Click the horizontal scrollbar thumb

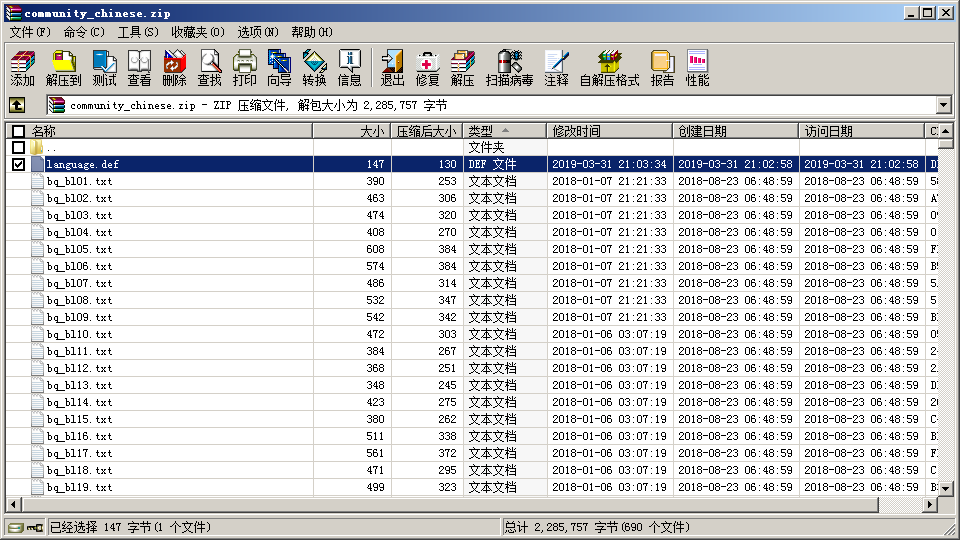point(450,504)
